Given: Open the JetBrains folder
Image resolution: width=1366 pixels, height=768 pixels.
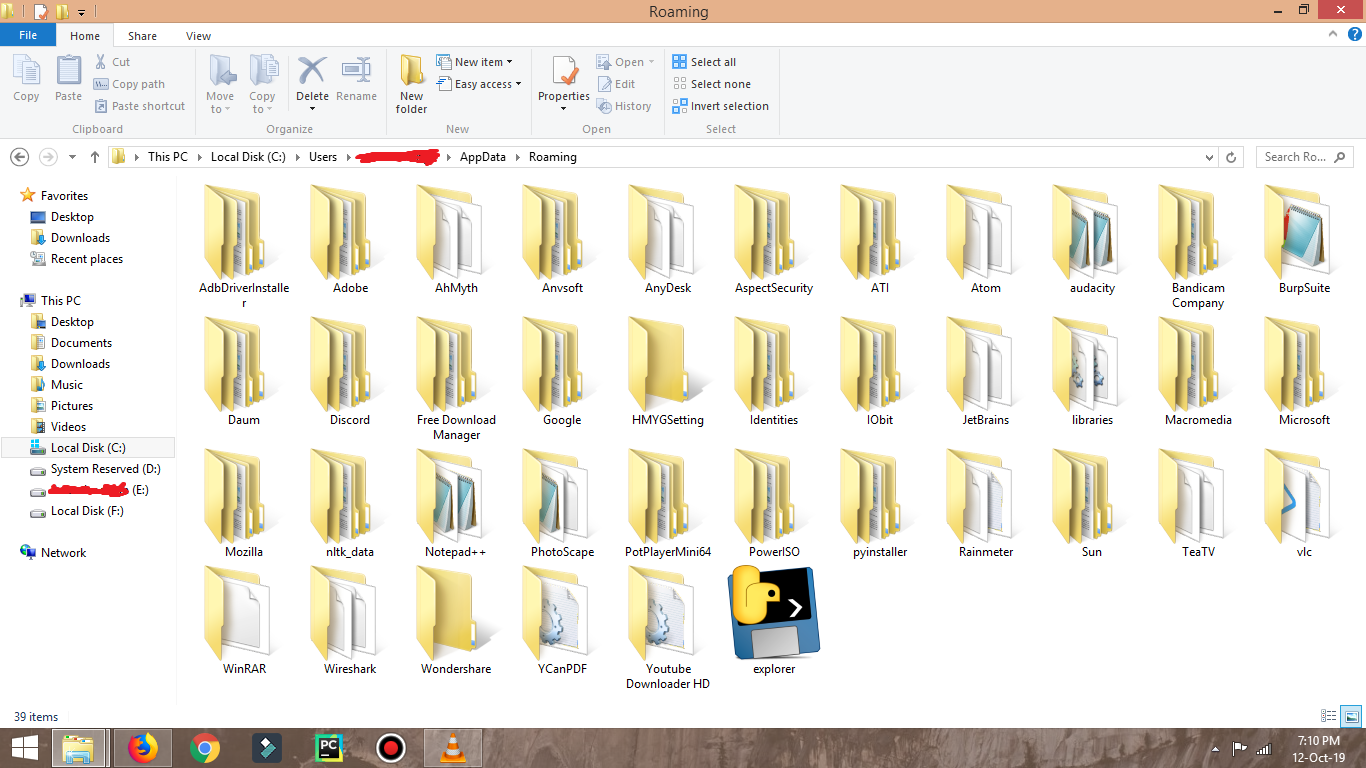Looking at the screenshot, I should (986, 372).
